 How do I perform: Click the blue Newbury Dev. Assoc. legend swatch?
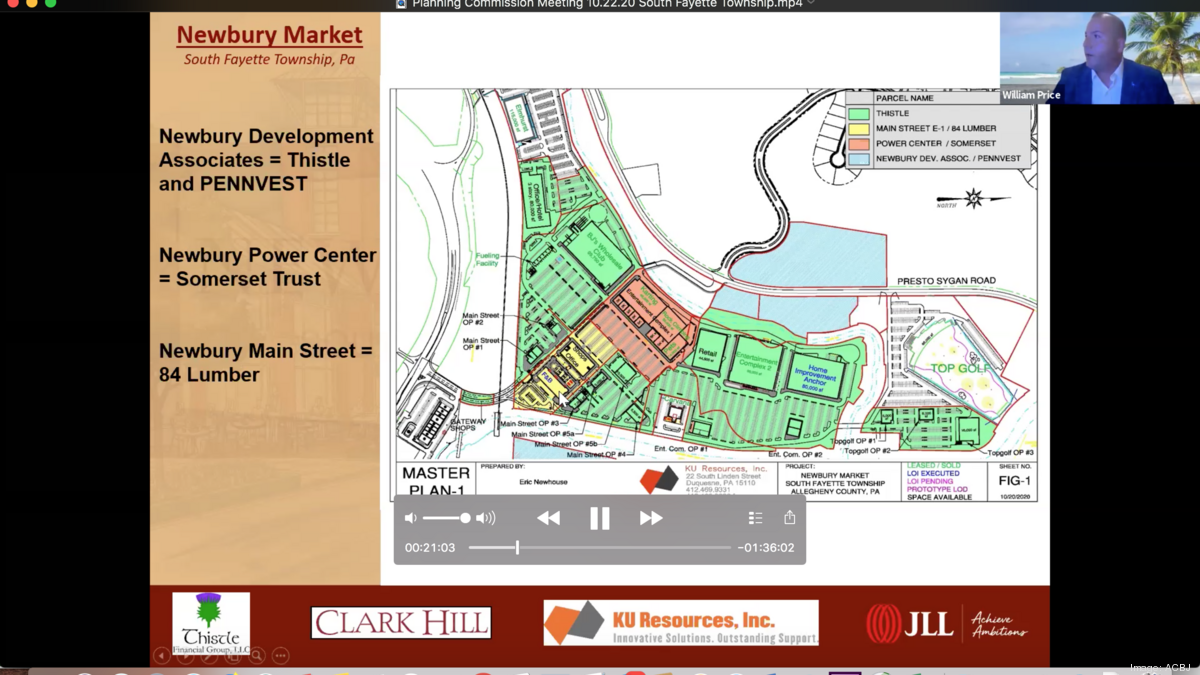(859, 159)
